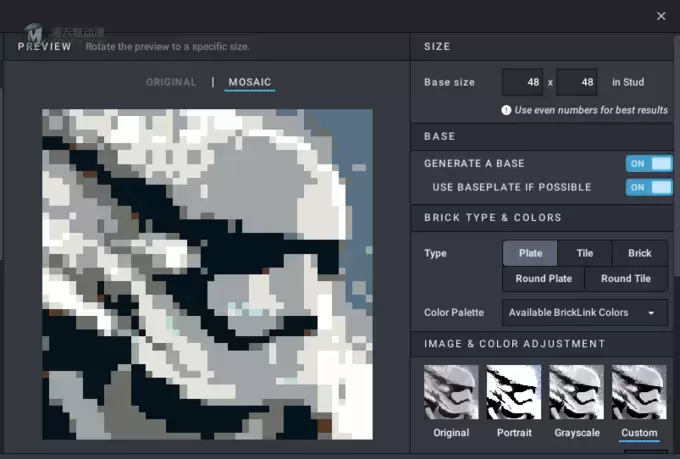Switch to the MOSAIC preview tab

tap(249, 82)
